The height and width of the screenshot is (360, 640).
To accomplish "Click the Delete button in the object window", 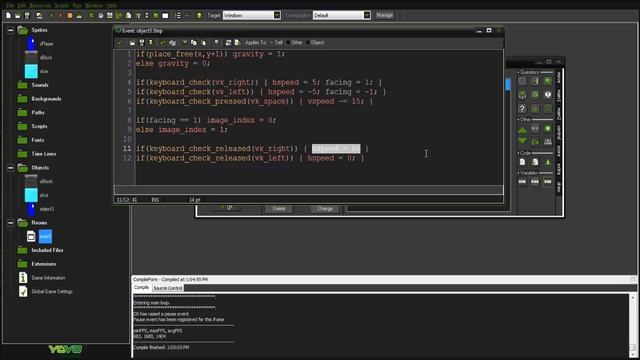I will click(x=279, y=209).
